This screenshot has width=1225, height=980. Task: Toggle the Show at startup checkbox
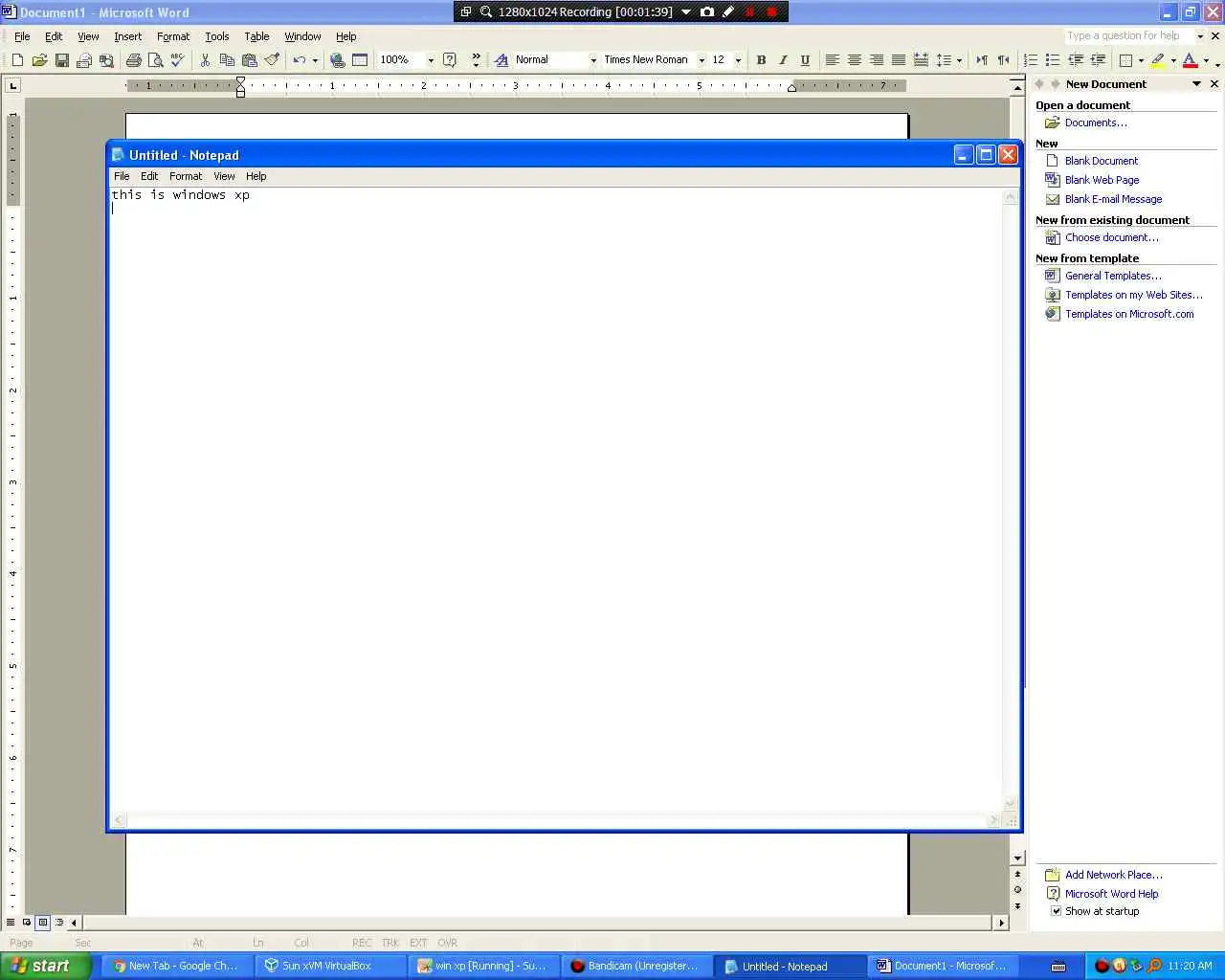(x=1057, y=911)
